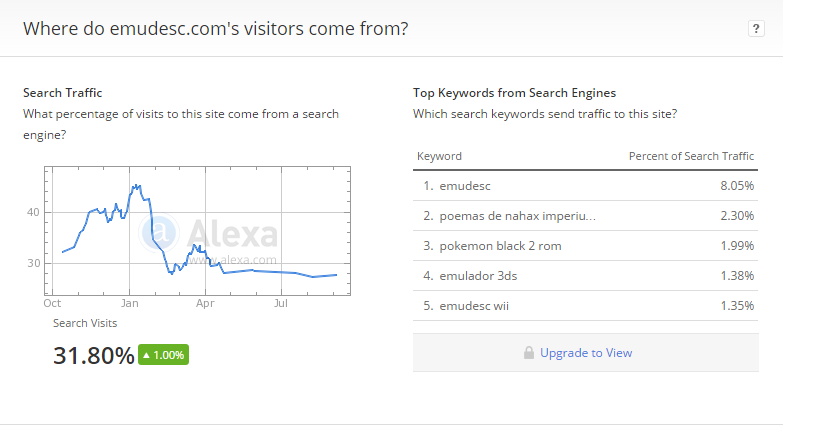The image size is (825, 445).
Task: Click the lock icon beside Upgrade
Action: [x=529, y=352]
